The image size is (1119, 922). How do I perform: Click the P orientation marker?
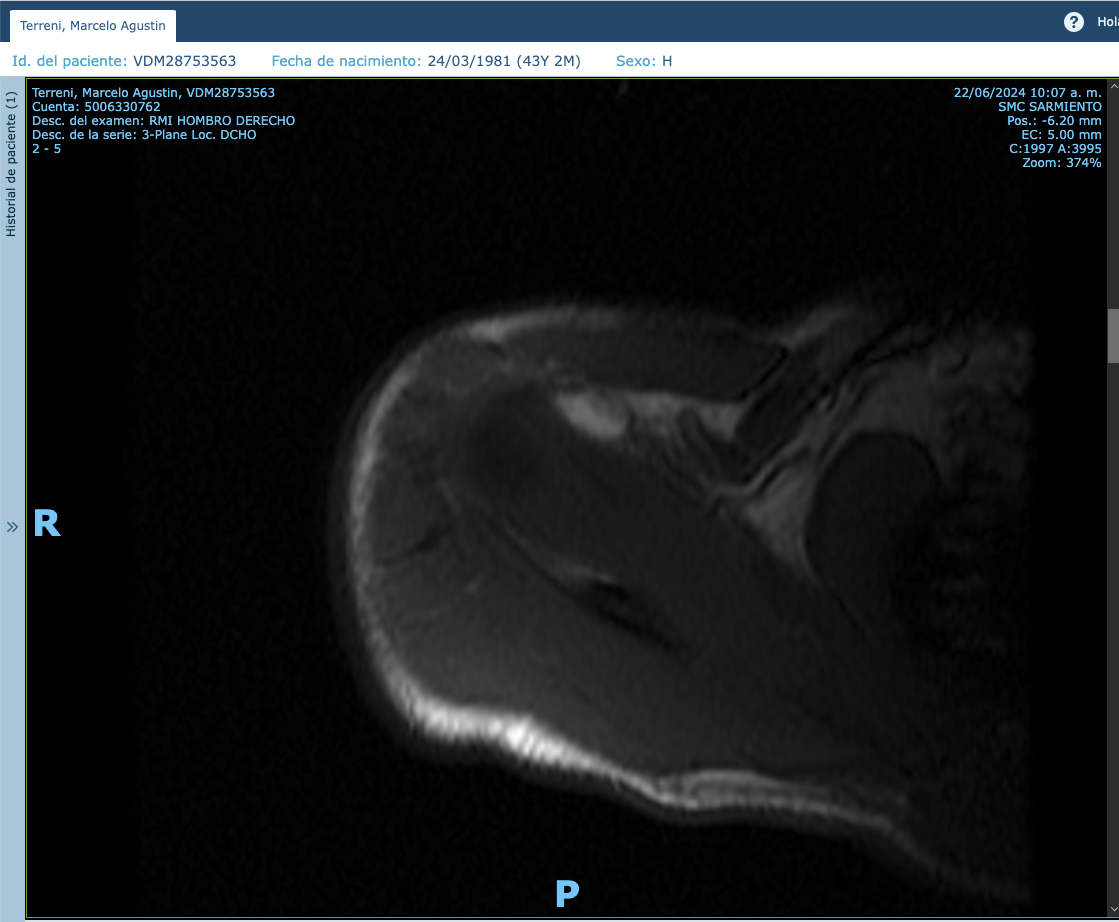[567, 893]
